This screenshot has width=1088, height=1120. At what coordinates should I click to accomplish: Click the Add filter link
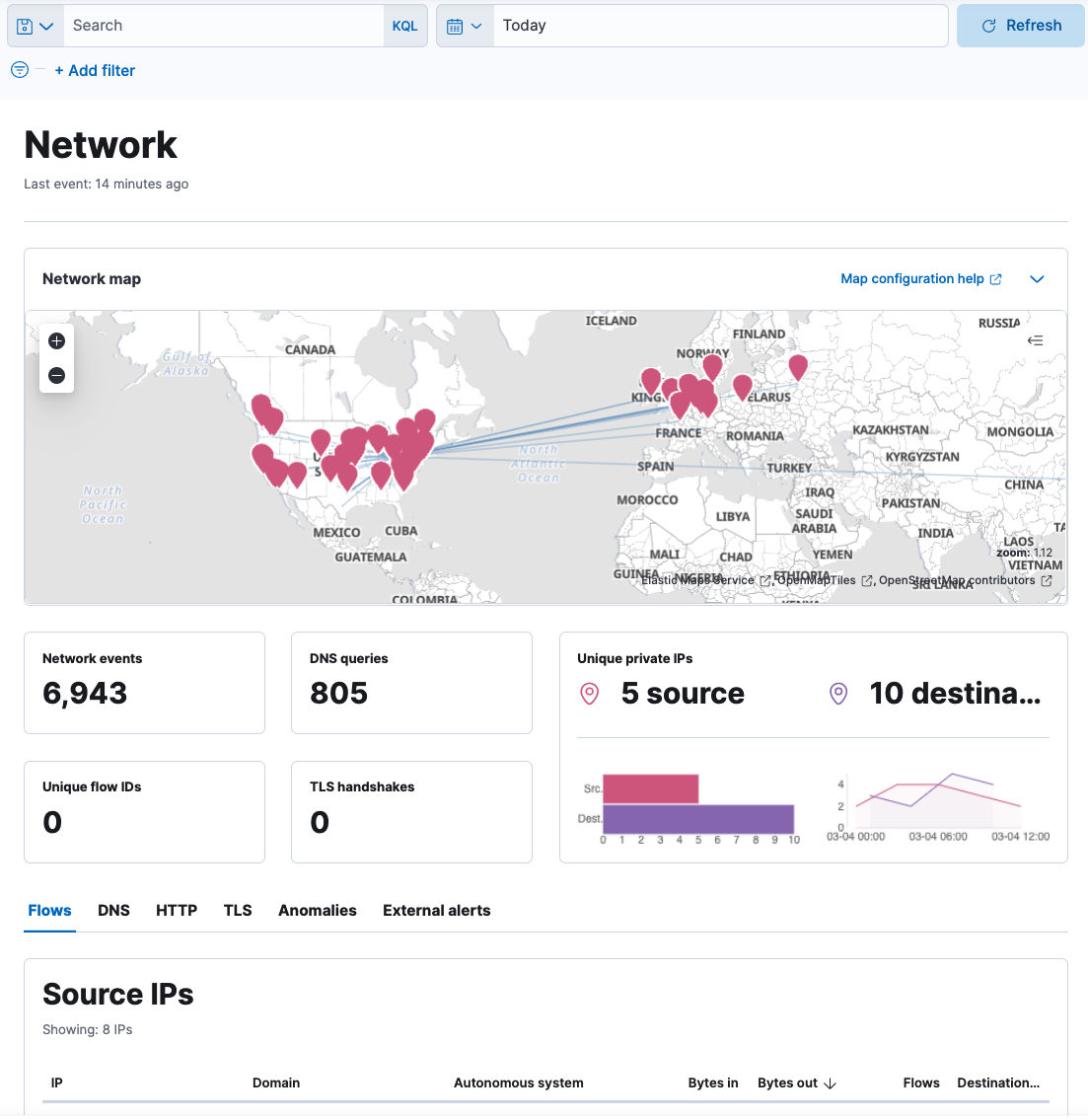(x=95, y=70)
